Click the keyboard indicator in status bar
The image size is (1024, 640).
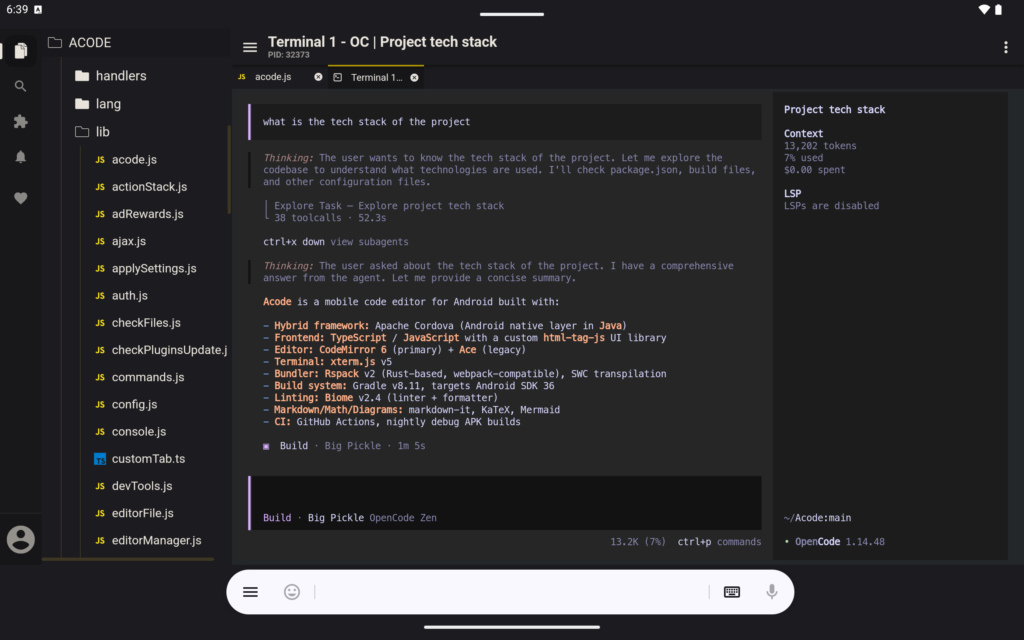38,9
